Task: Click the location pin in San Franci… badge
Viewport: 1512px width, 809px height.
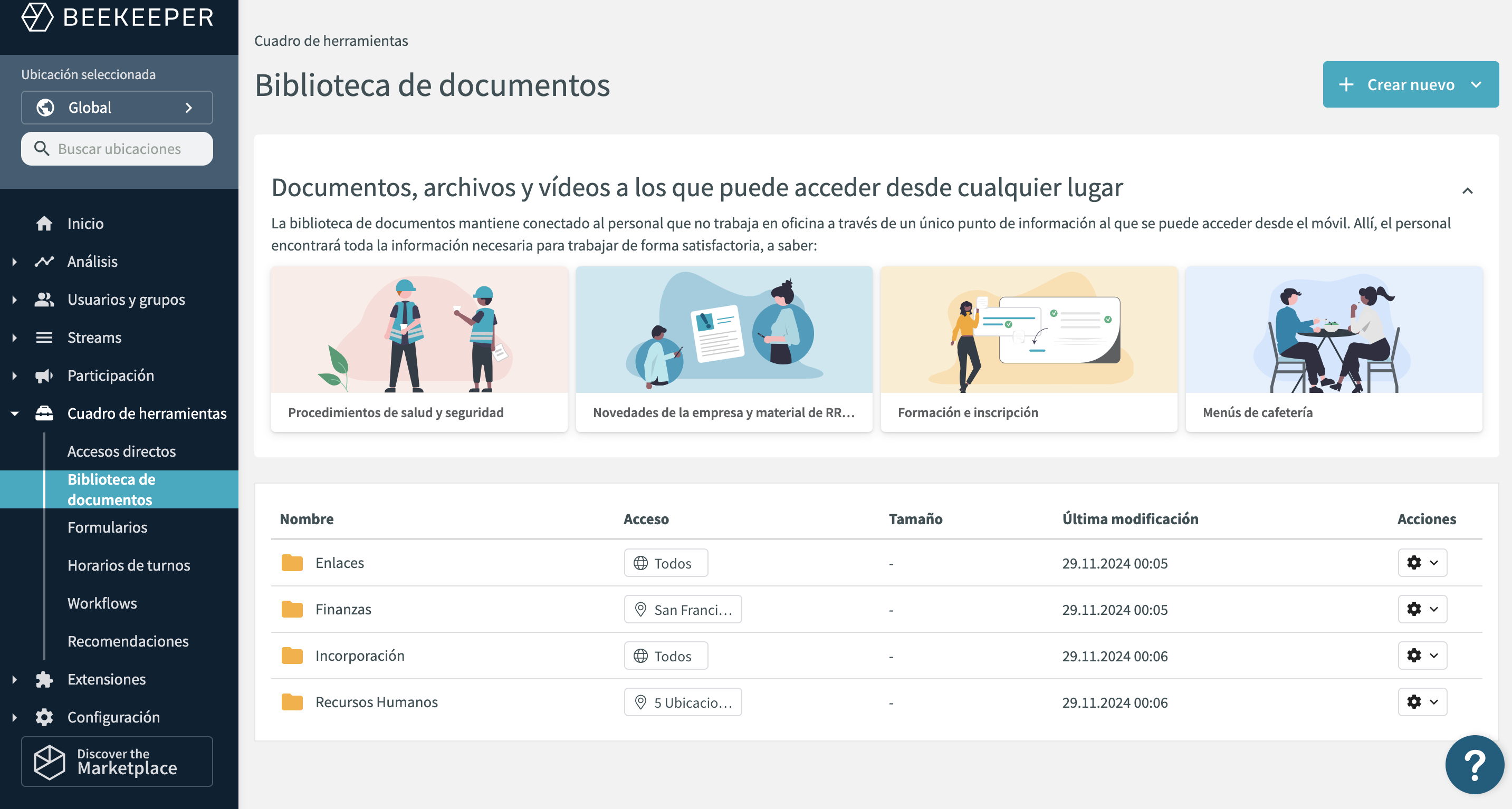Action: (640, 610)
